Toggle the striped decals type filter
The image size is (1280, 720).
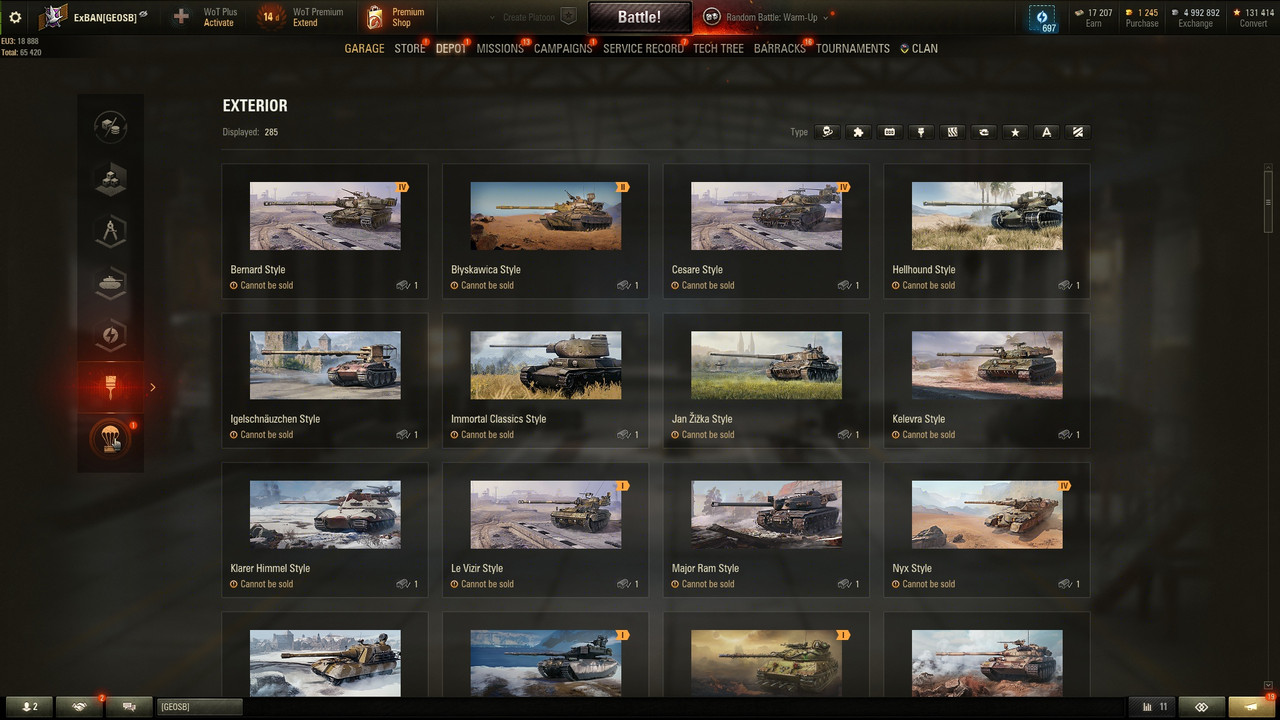[x=1078, y=132]
